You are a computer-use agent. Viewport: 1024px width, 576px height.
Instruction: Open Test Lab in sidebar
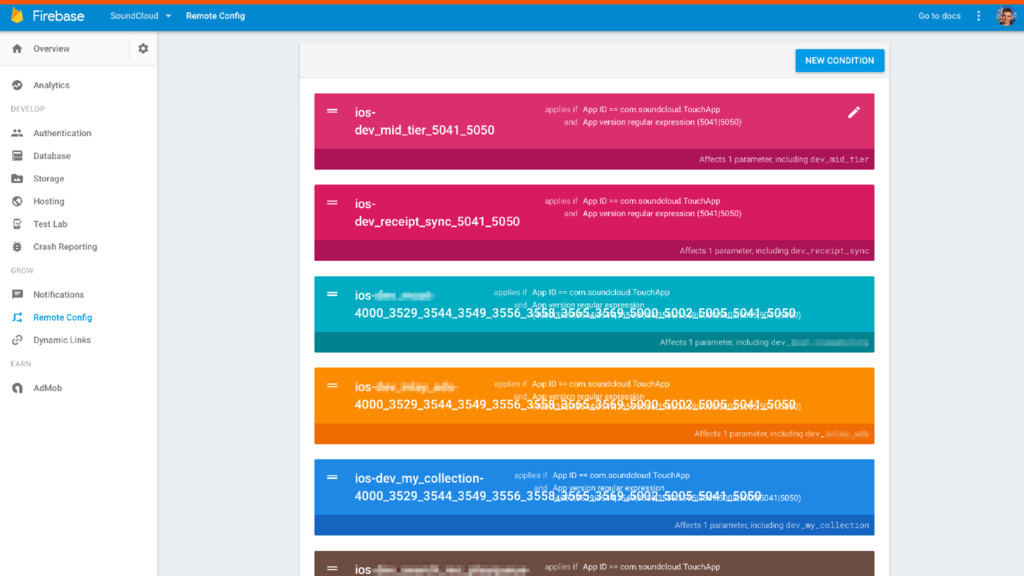[50, 224]
